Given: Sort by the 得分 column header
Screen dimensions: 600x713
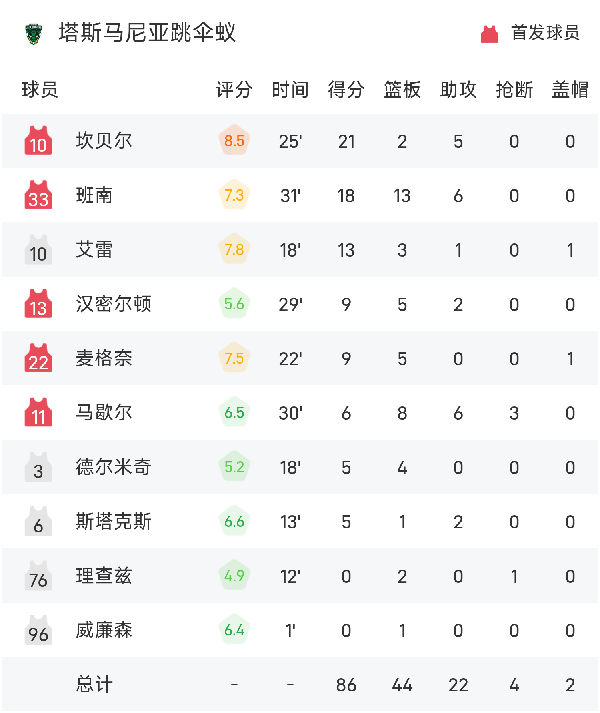Looking at the screenshot, I should pos(346,90).
